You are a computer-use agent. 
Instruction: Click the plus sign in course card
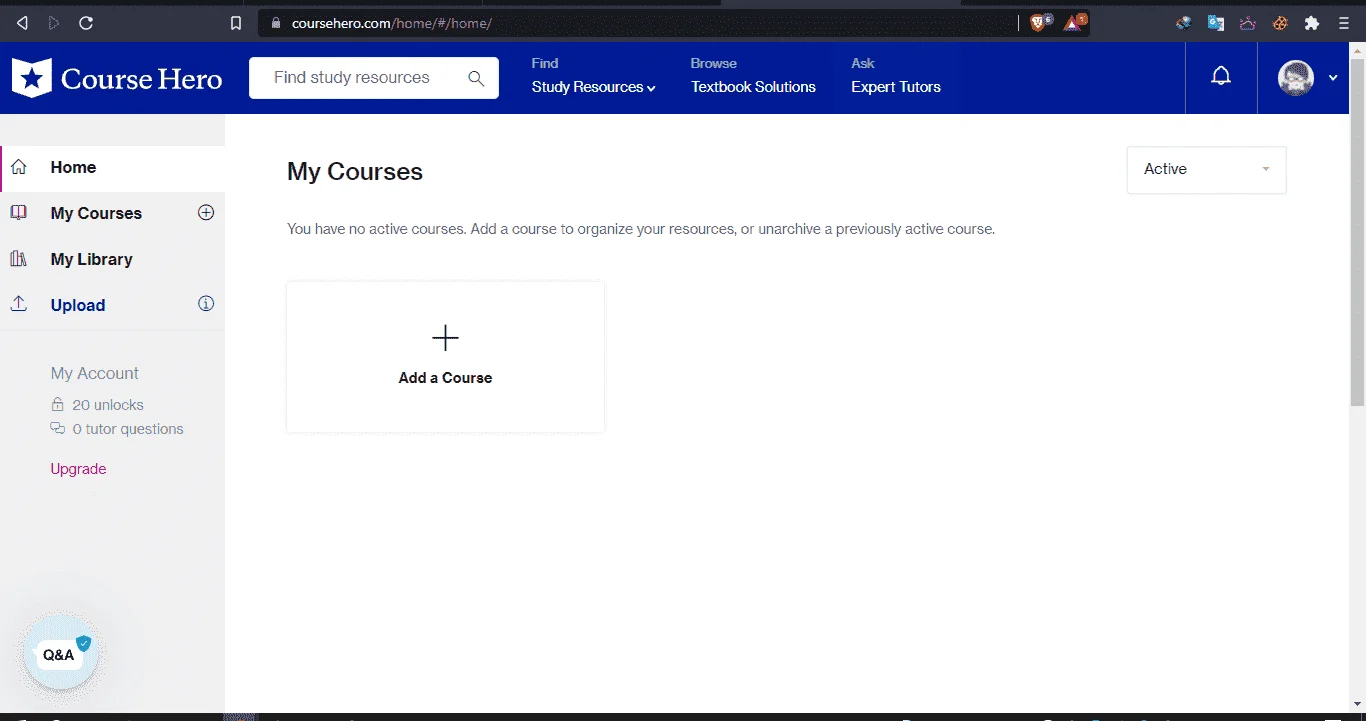tap(445, 338)
